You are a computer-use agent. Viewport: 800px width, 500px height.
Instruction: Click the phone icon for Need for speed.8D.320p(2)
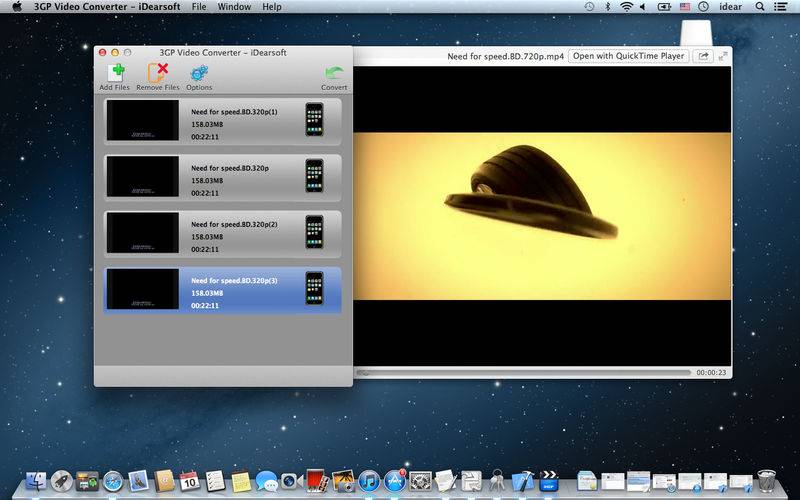(314, 232)
